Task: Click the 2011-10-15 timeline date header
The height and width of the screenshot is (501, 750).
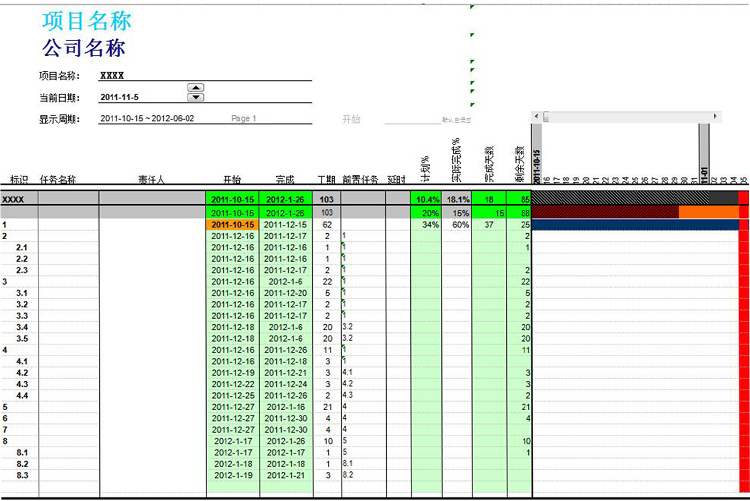Action: coord(537,165)
